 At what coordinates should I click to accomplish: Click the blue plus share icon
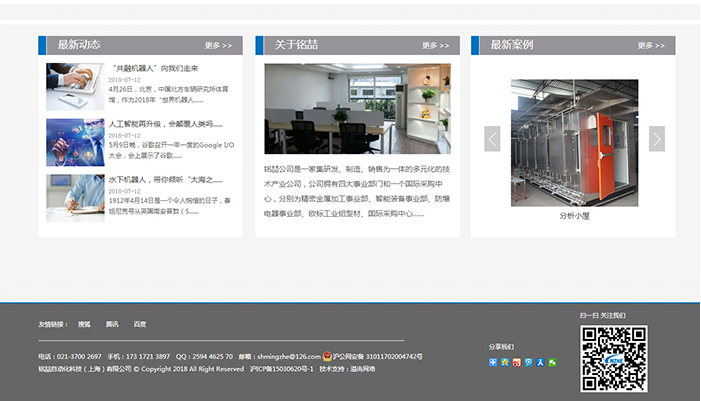pos(493,362)
